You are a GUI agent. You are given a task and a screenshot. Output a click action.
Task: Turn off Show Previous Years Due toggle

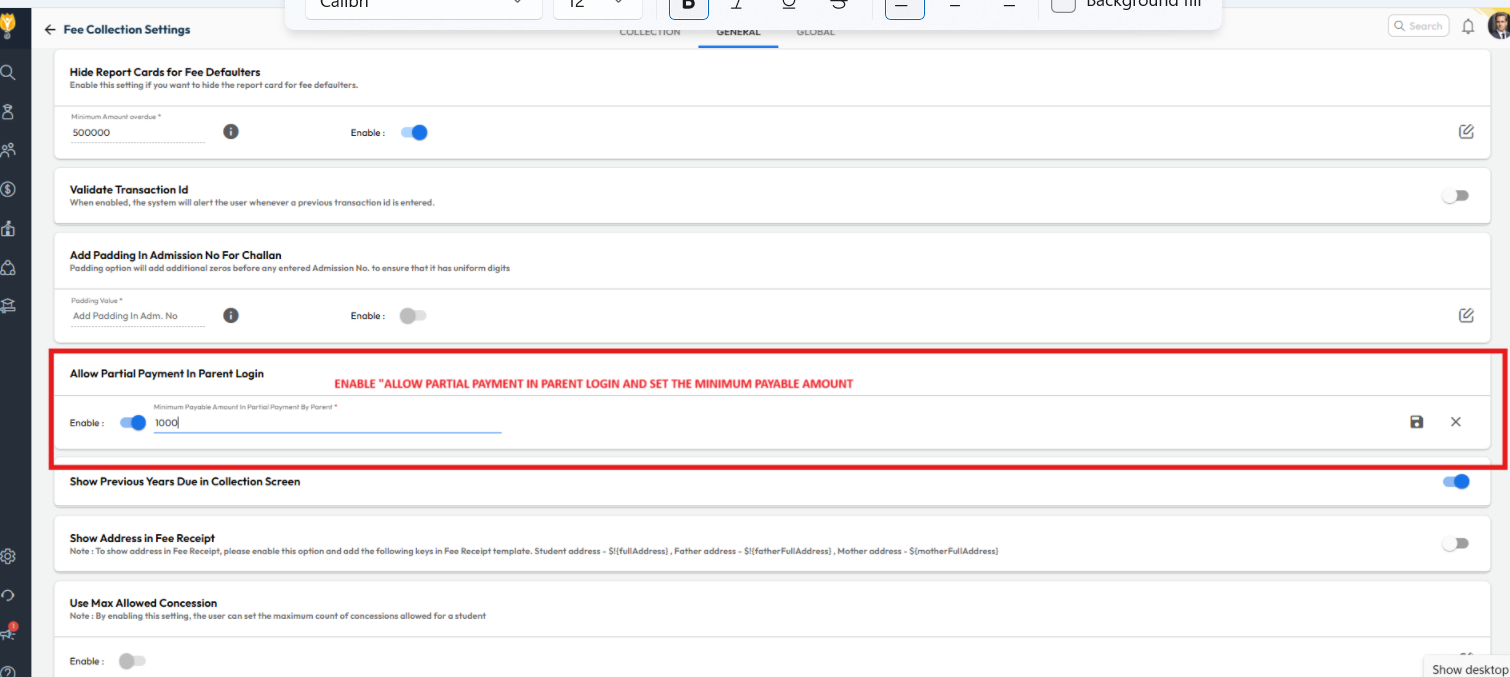[1456, 482]
